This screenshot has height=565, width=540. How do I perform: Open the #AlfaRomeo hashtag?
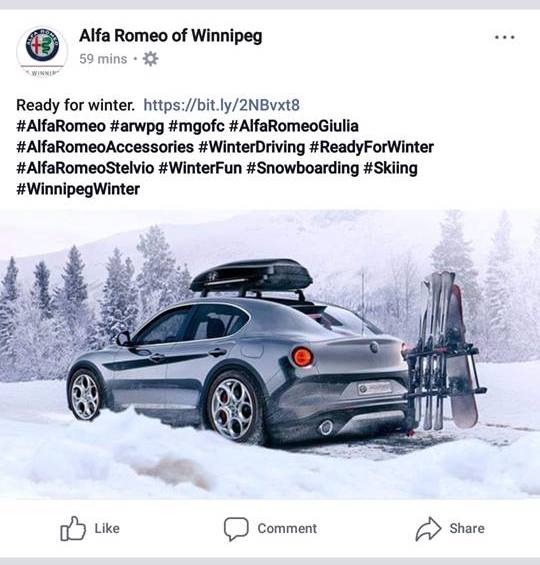pyautogui.click(x=61, y=126)
